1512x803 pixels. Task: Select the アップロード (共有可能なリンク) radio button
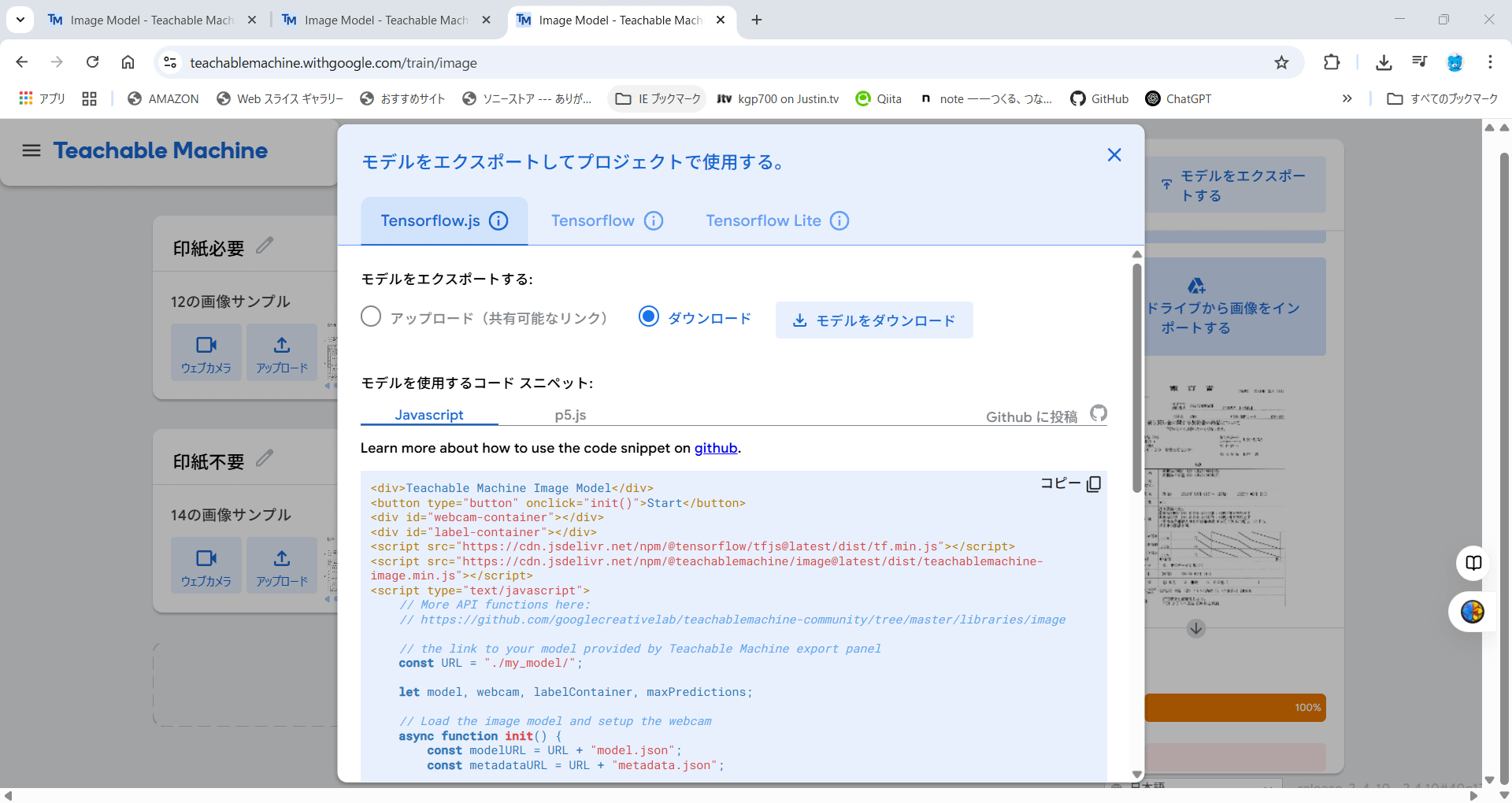371,316
